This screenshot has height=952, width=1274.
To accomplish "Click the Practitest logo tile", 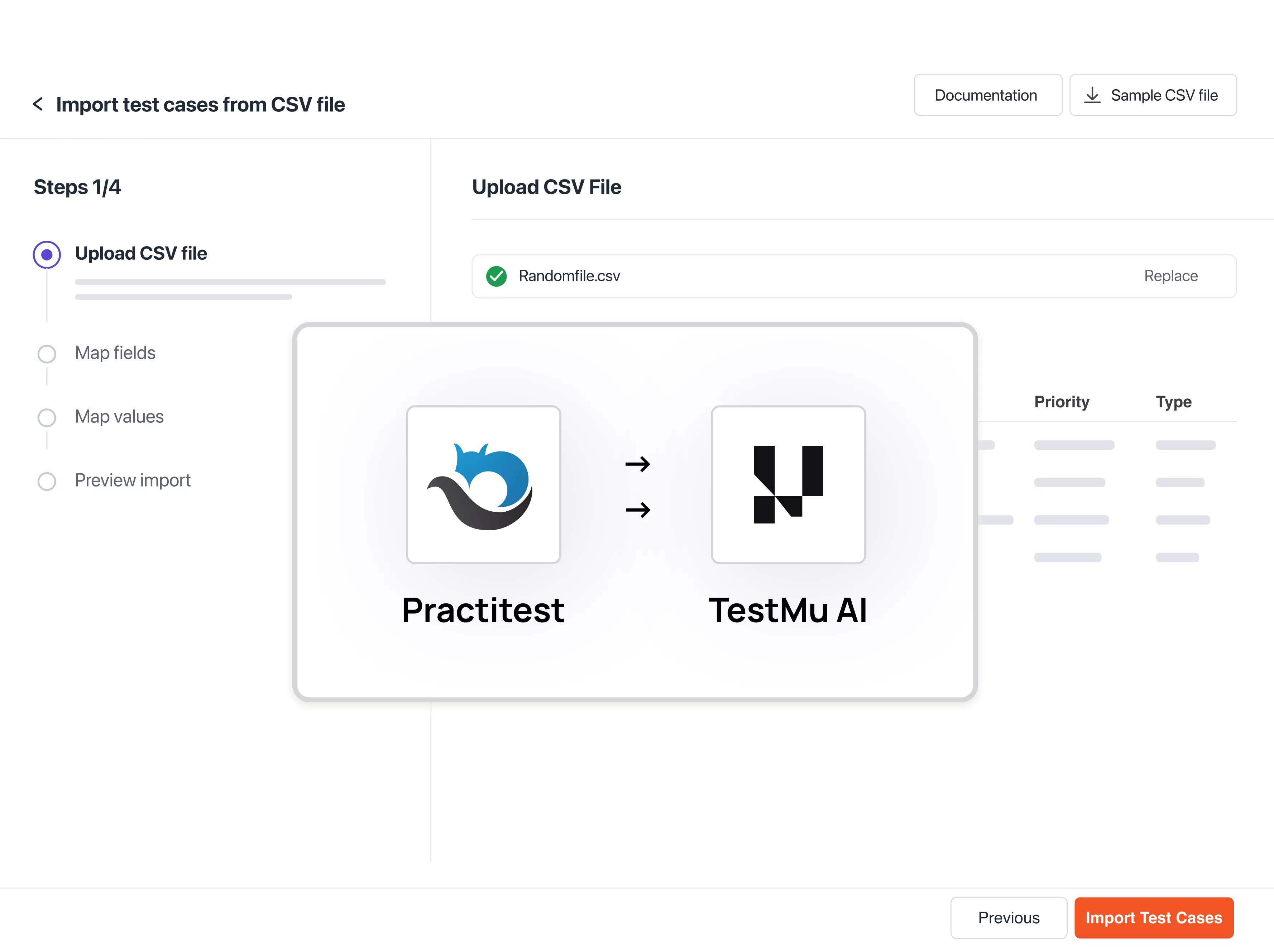I will pyautogui.click(x=483, y=484).
